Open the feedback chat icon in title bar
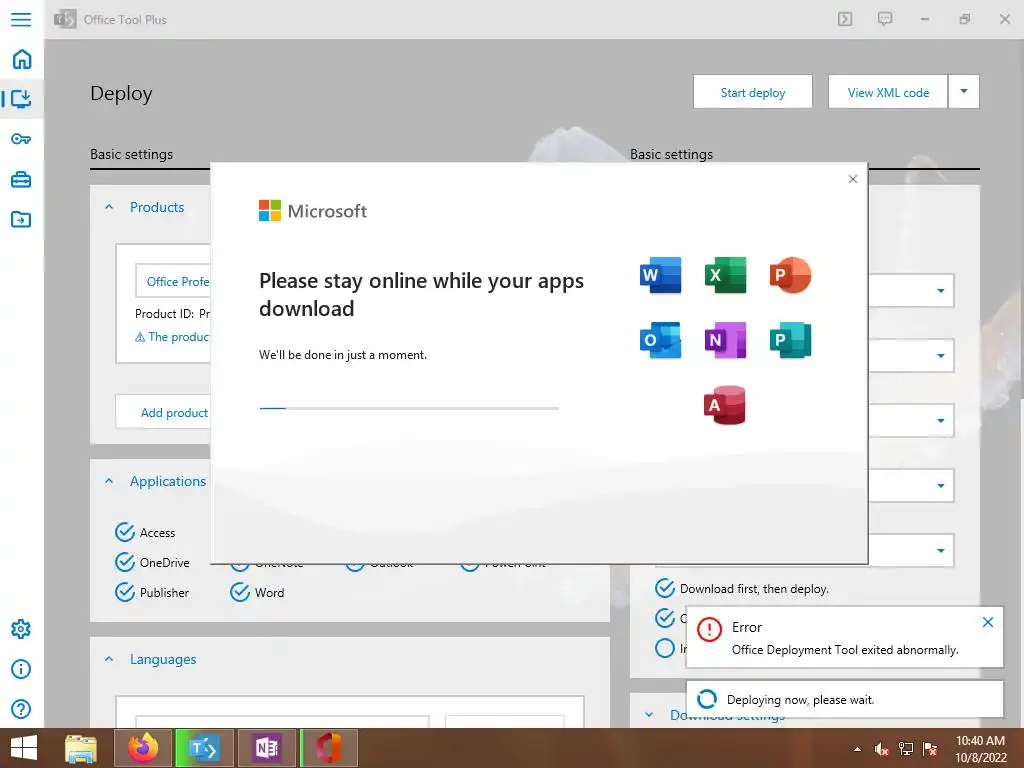The image size is (1024, 768). 885,19
